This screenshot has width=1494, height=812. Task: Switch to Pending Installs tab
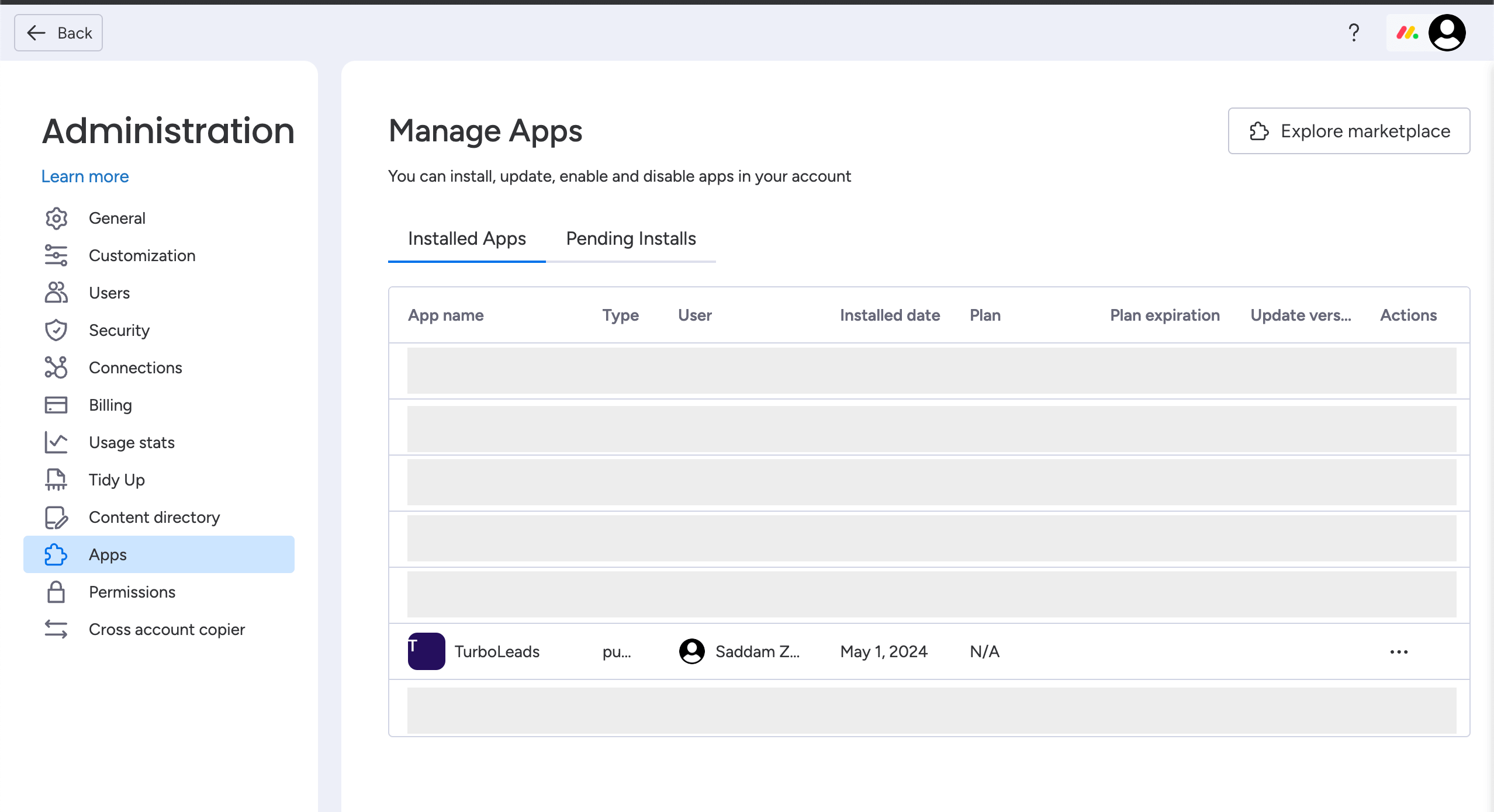coord(631,239)
